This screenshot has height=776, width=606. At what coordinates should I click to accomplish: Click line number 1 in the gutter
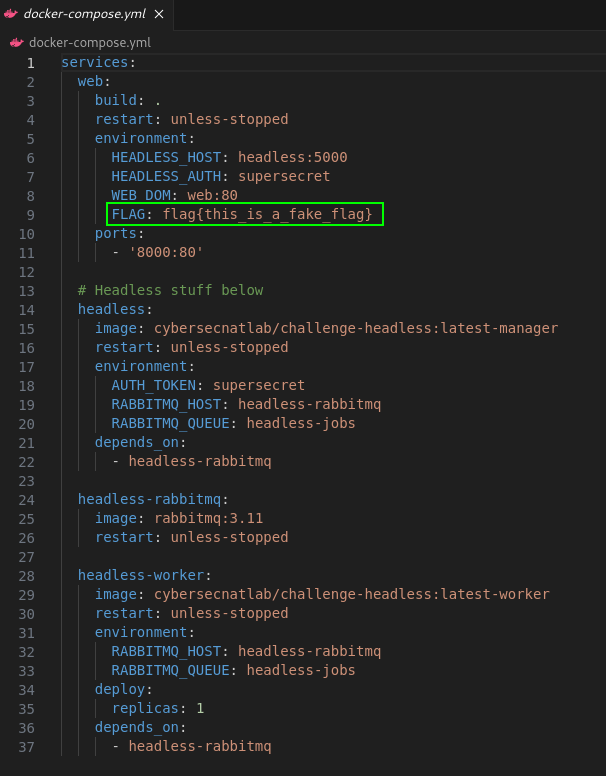(31, 63)
